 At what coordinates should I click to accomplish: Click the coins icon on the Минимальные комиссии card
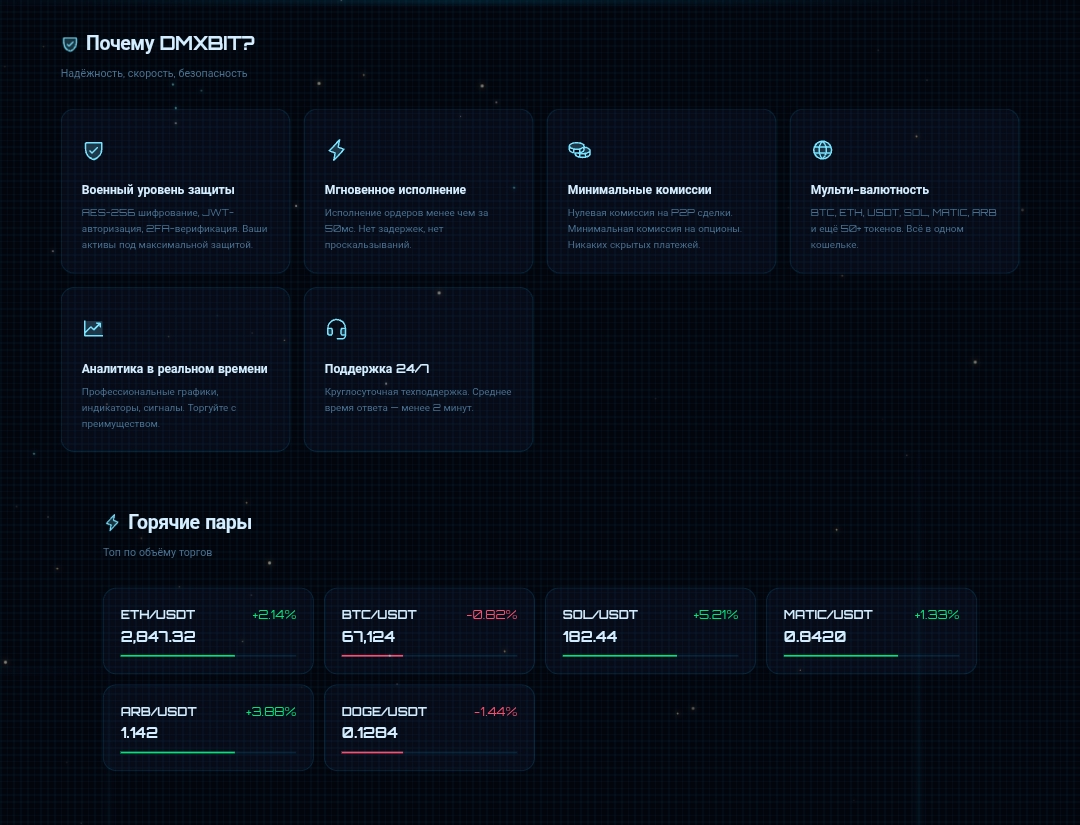point(579,150)
